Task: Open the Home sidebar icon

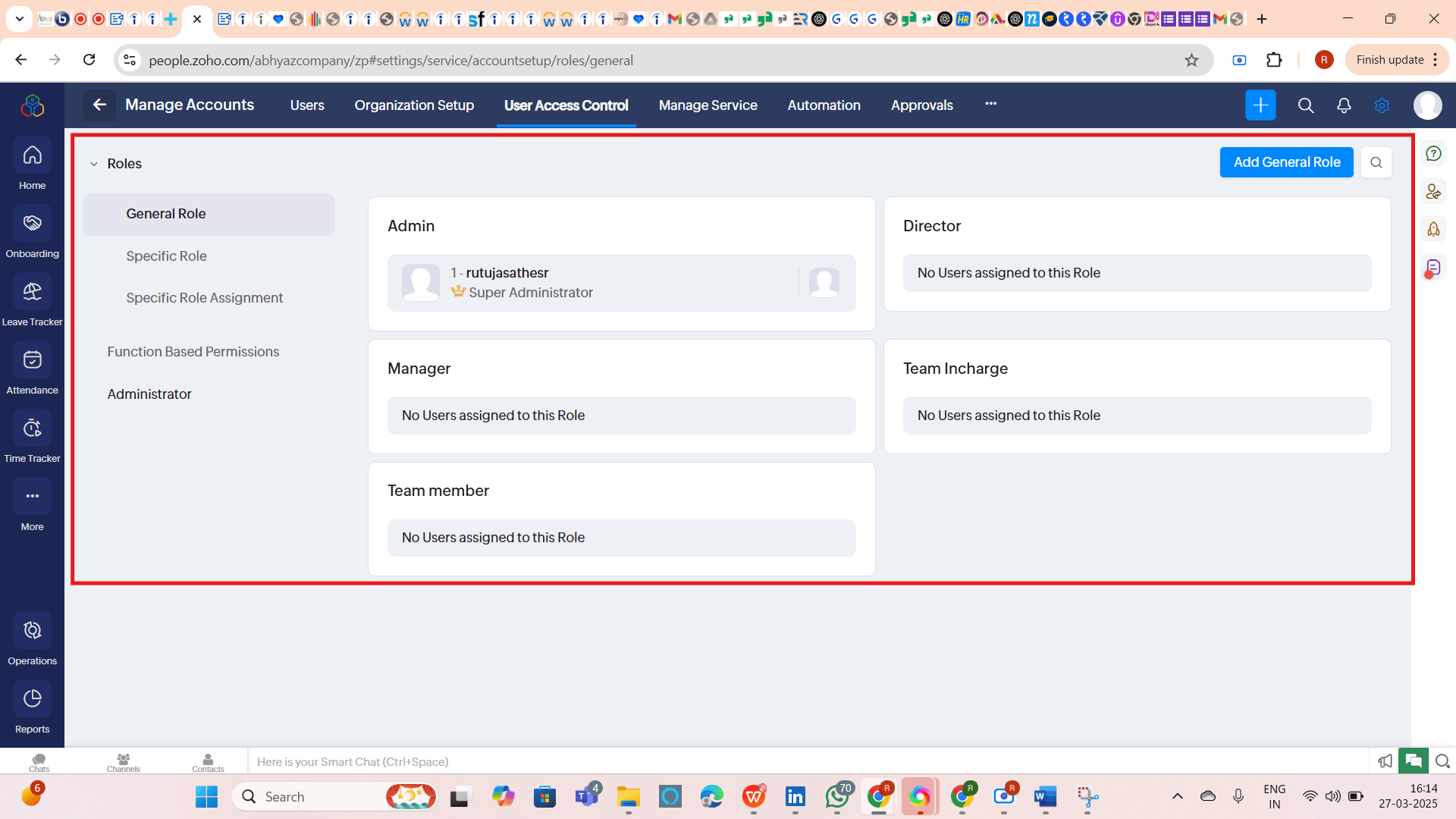Action: click(x=32, y=155)
